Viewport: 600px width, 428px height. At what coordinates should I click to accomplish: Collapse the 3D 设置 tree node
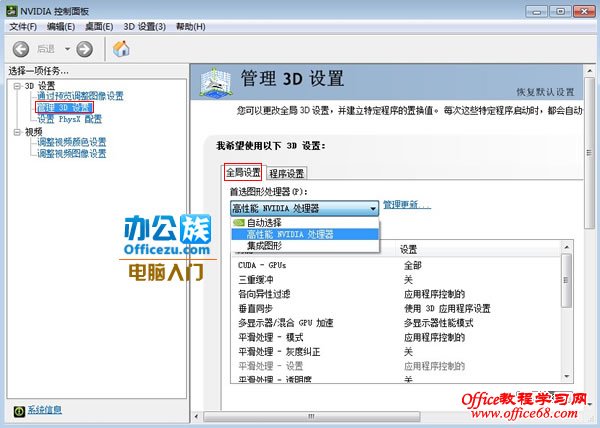point(17,86)
